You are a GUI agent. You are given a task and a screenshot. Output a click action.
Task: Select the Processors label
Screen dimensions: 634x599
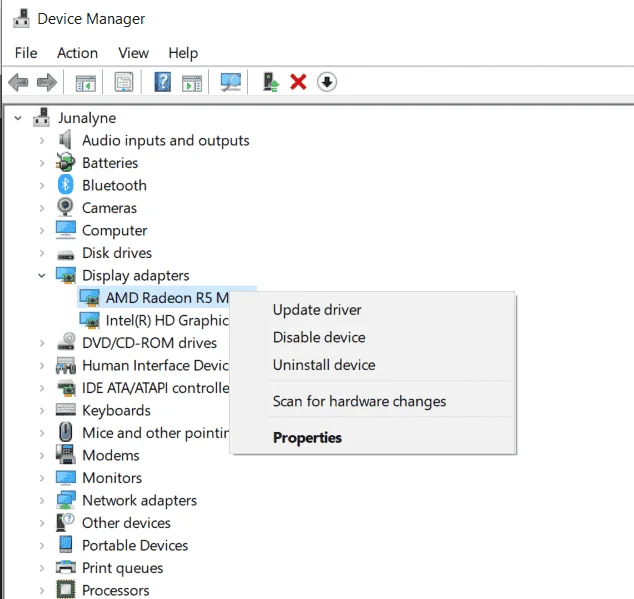pos(116,590)
